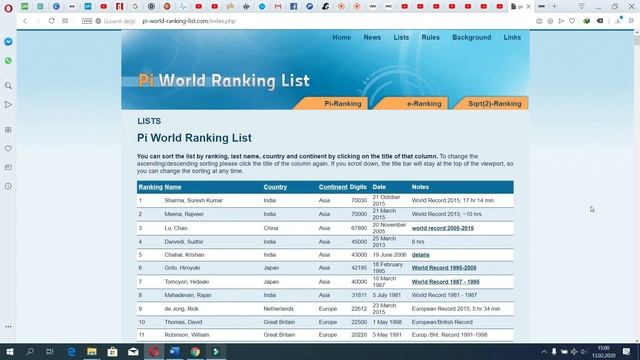Image resolution: width=640 pixels, height=360 pixels.
Task: Open the Windows Start menu
Action: click(x=9, y=351)
